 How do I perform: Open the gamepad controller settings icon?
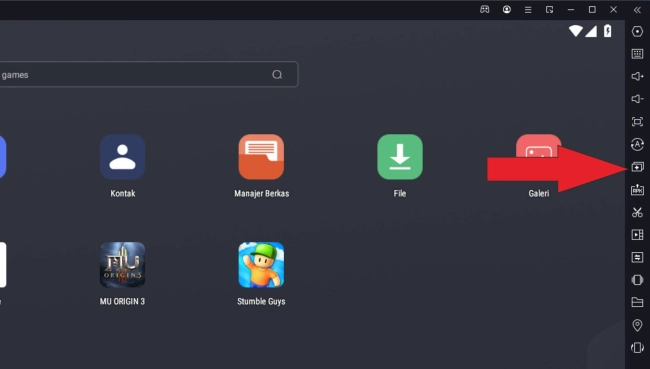click(x=485, y=9)
